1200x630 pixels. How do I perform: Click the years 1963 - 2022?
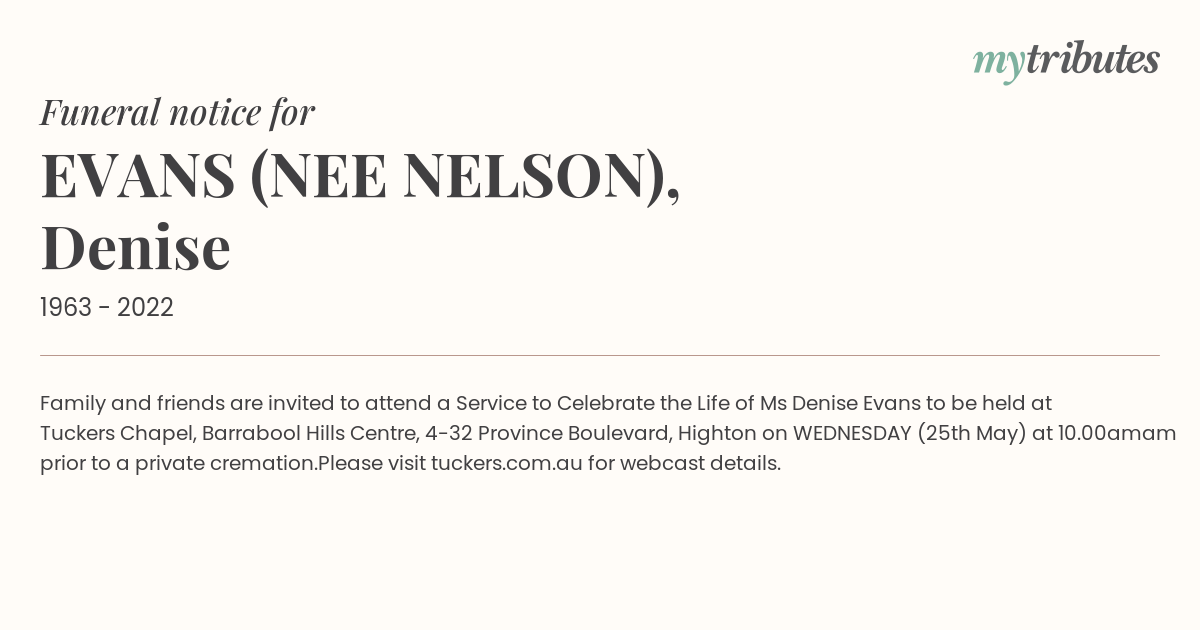click(x=107, y=307)
